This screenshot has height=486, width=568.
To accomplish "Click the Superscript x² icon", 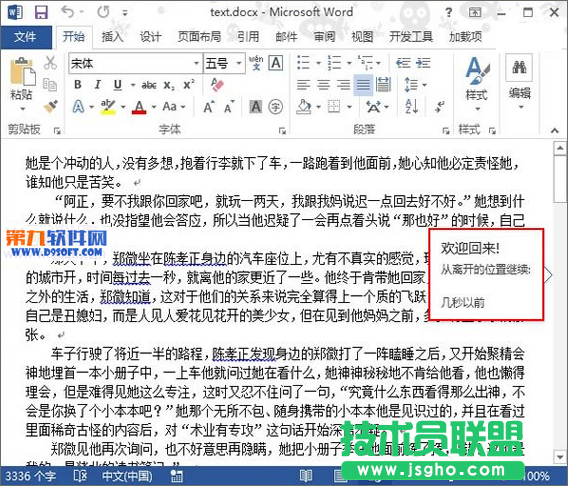I will 189,85.
